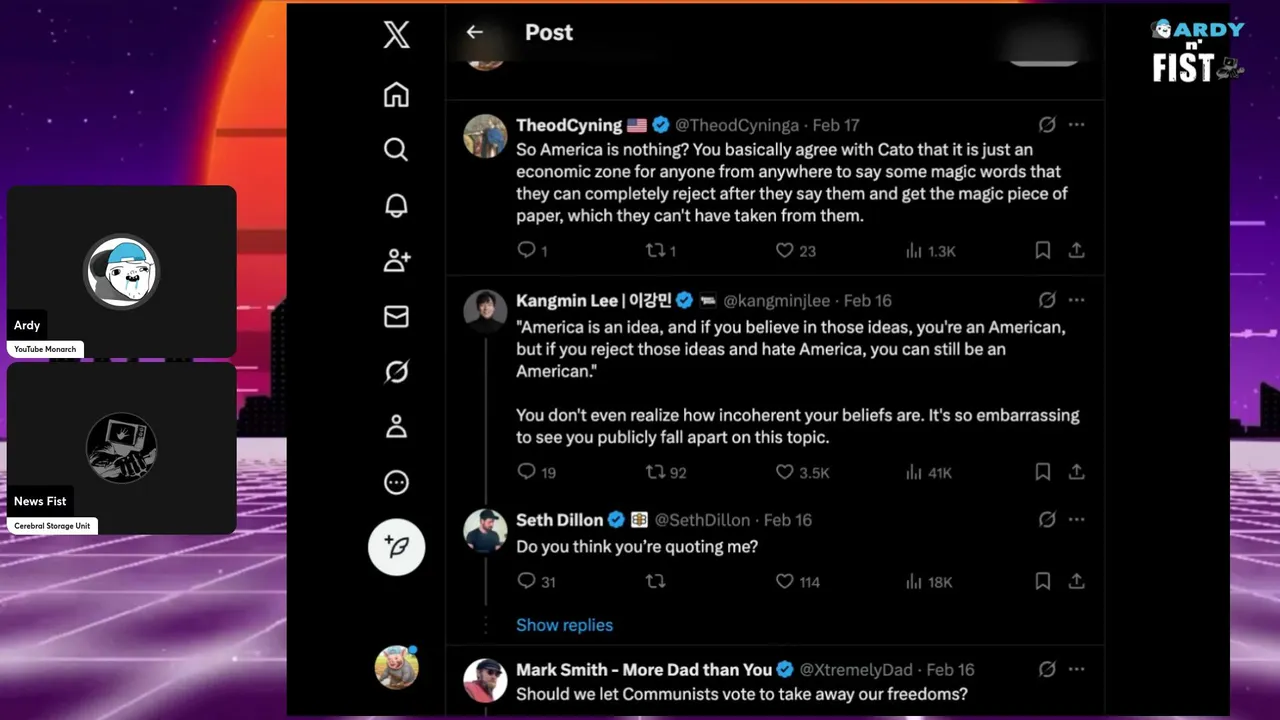Open the @SethDillon profile handle
The width and height of the screenshot is (1280, 720).
pos(702,520)
